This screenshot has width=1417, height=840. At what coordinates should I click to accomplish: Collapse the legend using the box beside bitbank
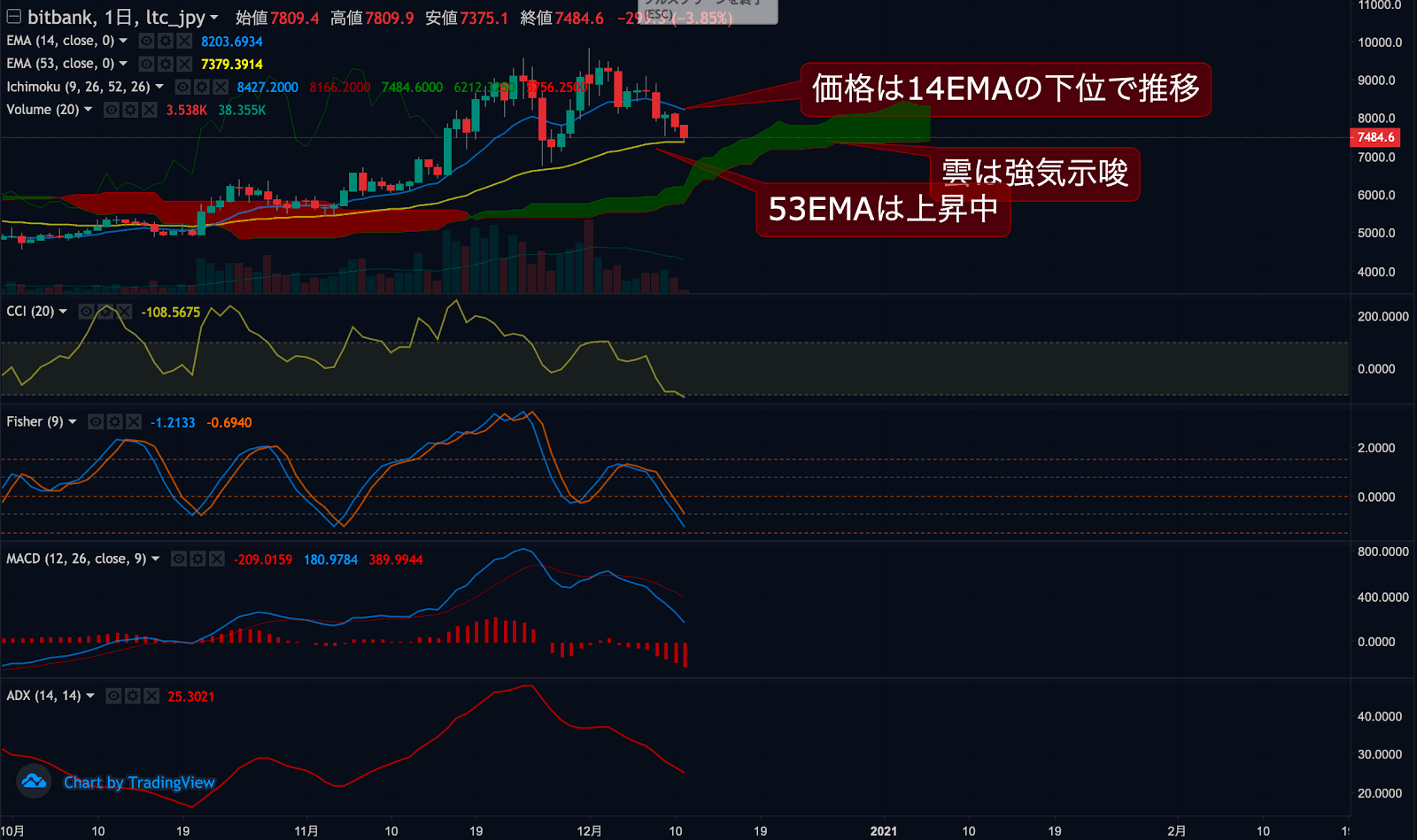[13, 17]
